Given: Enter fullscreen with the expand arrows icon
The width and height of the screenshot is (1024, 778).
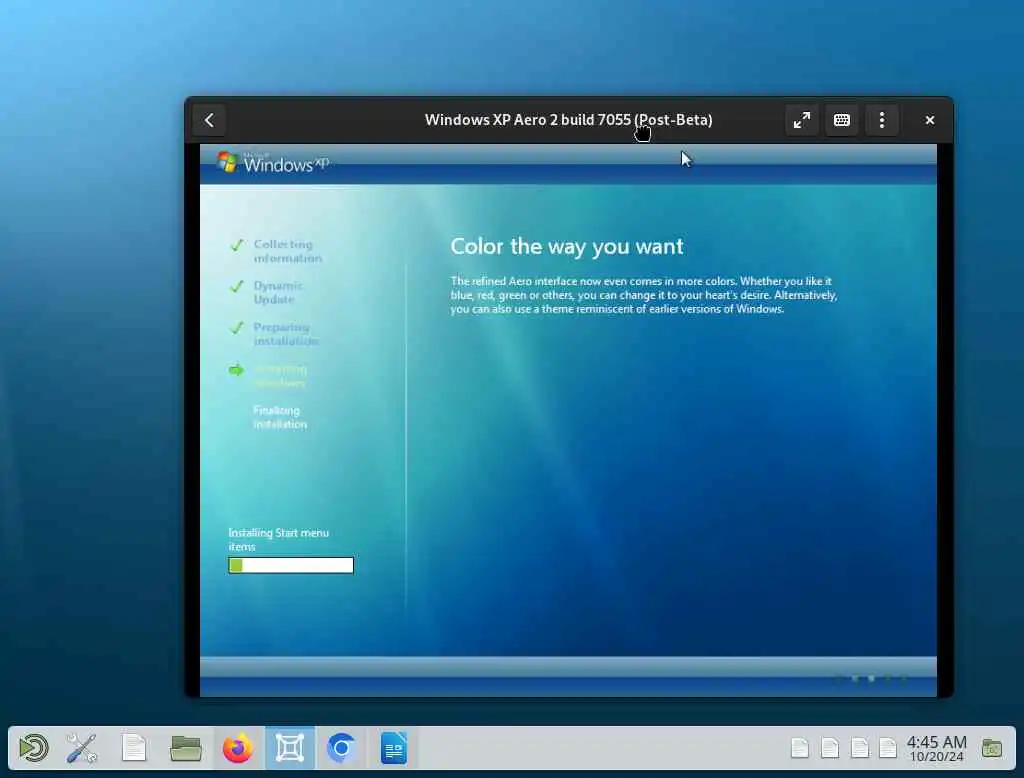Looking at the screenshot, I should pyautogui.click(x=801, y=120).
